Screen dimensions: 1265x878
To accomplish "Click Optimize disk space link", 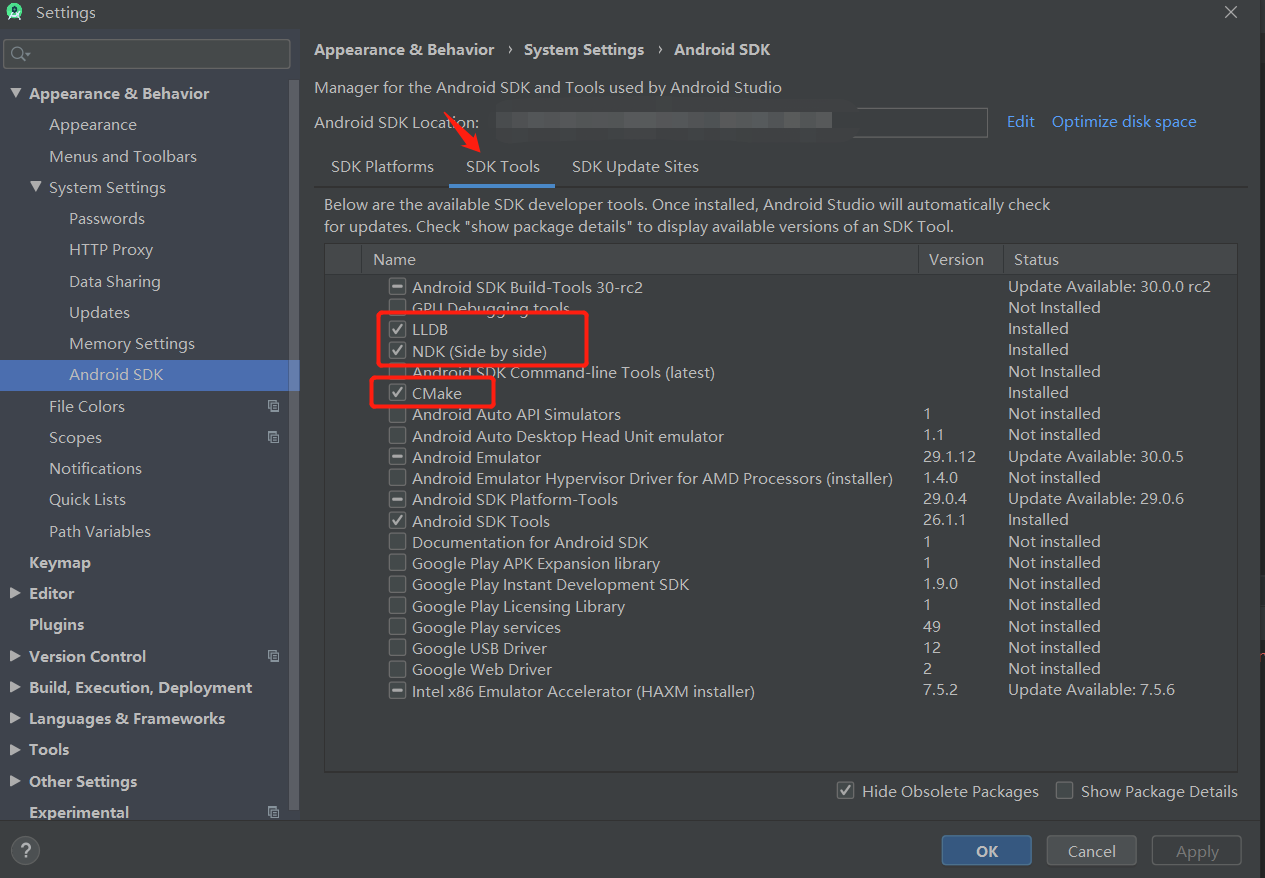I will [x=1124, y=121].
